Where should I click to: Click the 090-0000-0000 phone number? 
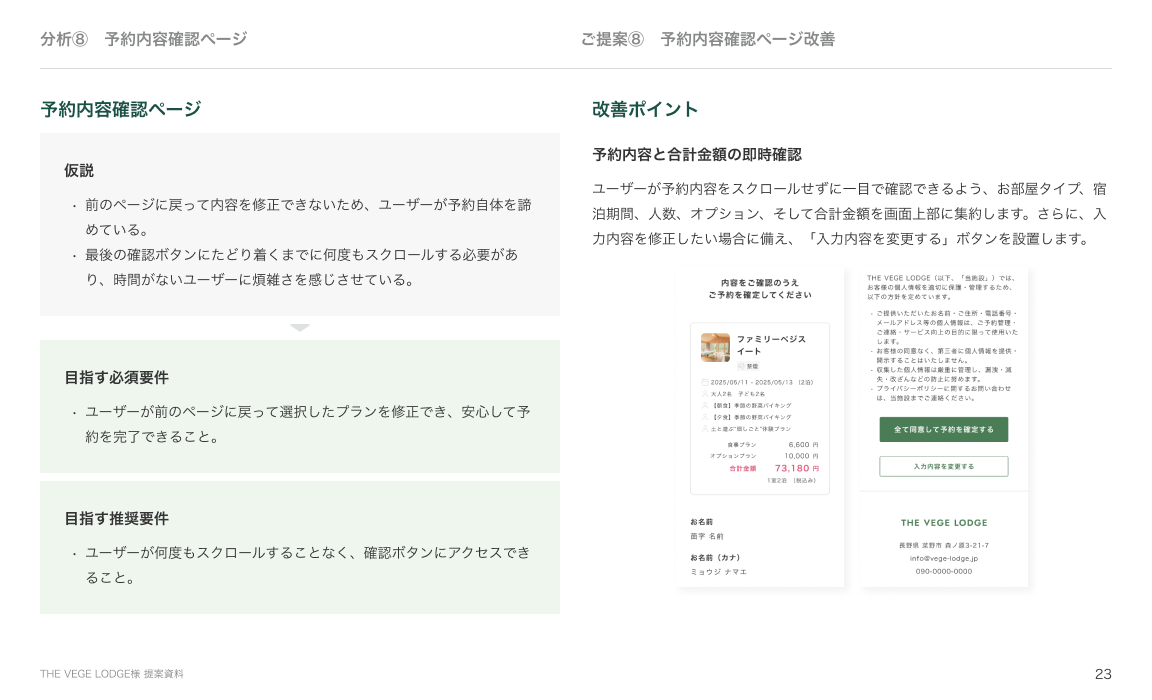pos(944,571)
